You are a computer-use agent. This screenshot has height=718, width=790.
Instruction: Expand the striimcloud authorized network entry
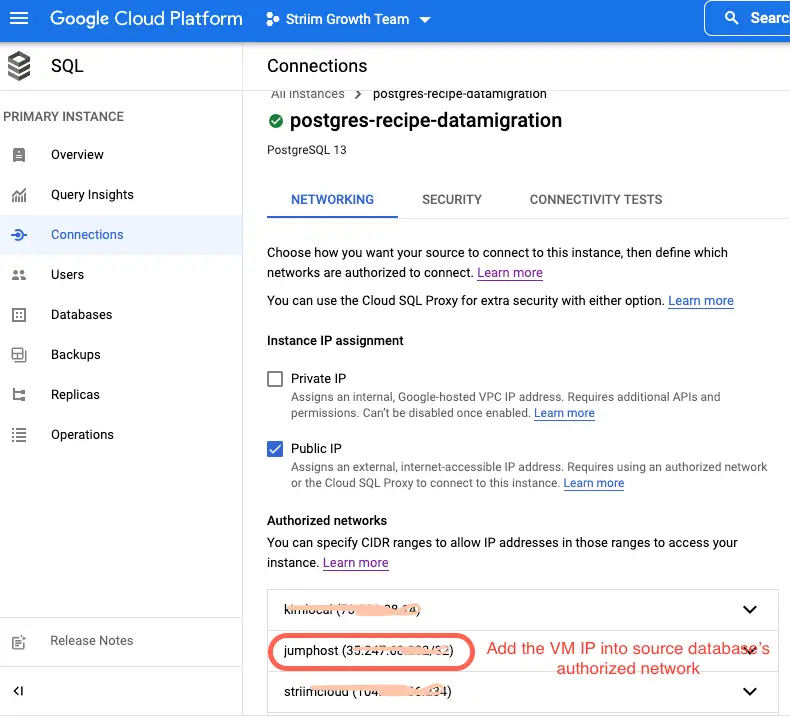750,691
